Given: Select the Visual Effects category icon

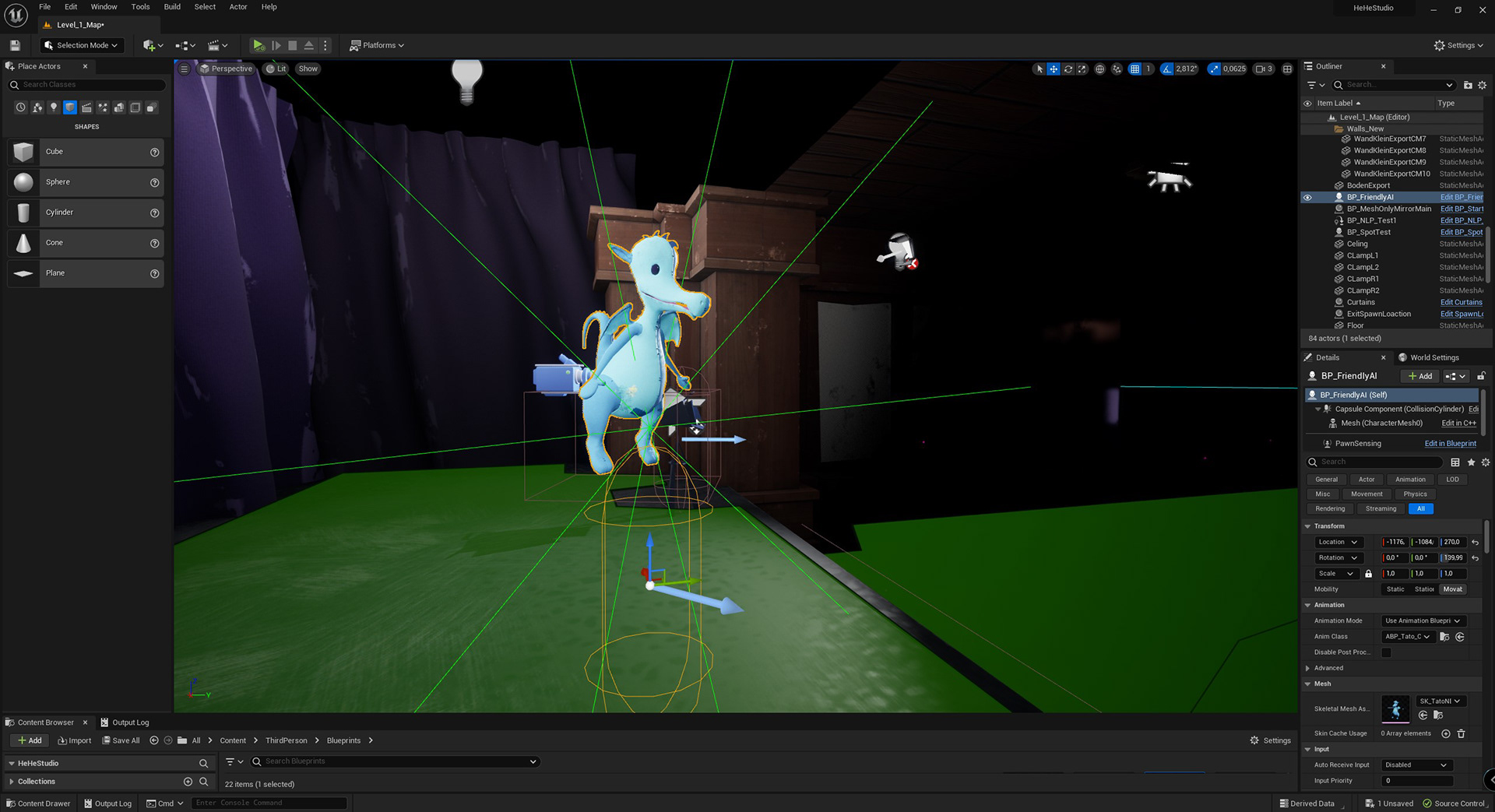Looking at the screenshot, I should point(103,107).
